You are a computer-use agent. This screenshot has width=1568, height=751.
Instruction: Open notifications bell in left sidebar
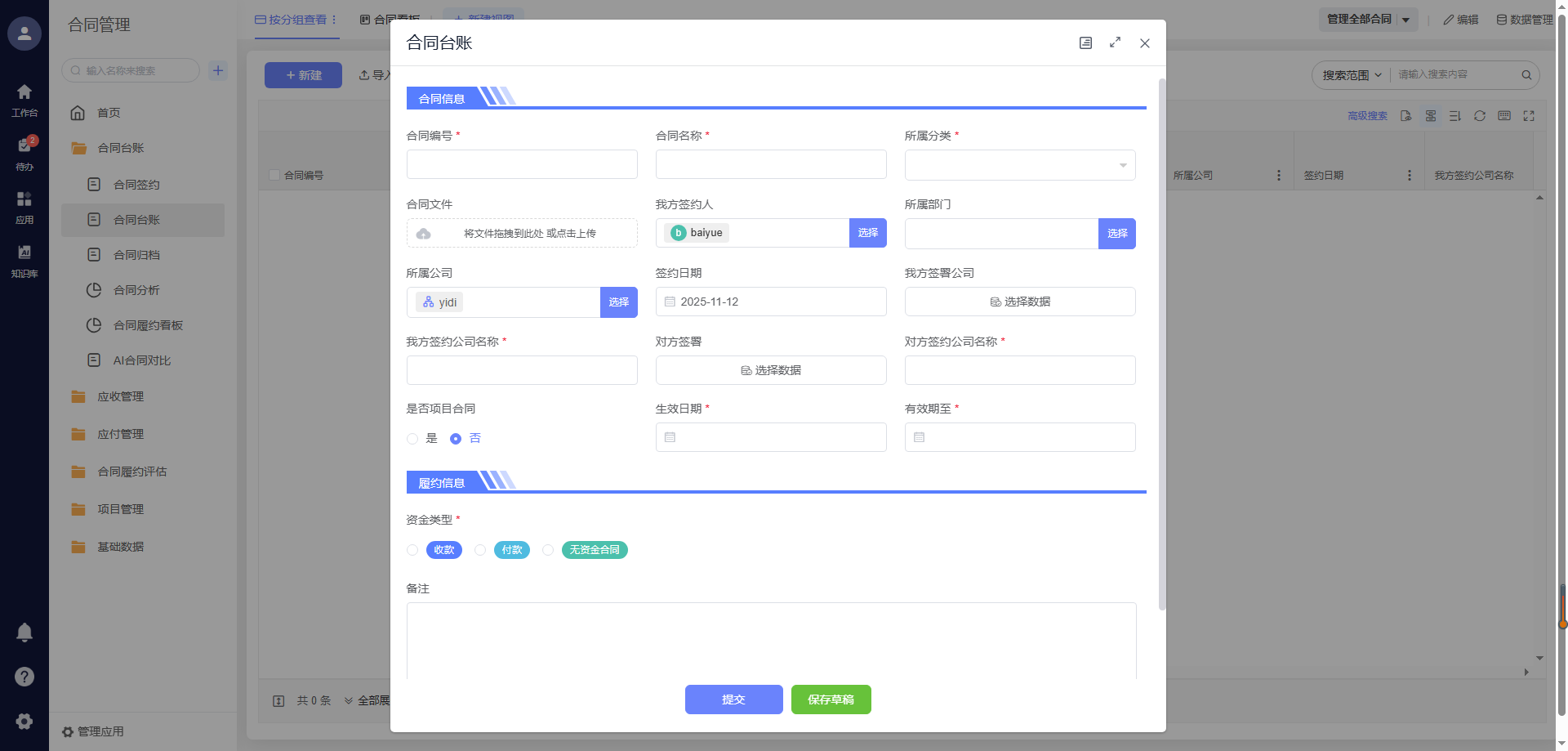[x=24, y=632]
